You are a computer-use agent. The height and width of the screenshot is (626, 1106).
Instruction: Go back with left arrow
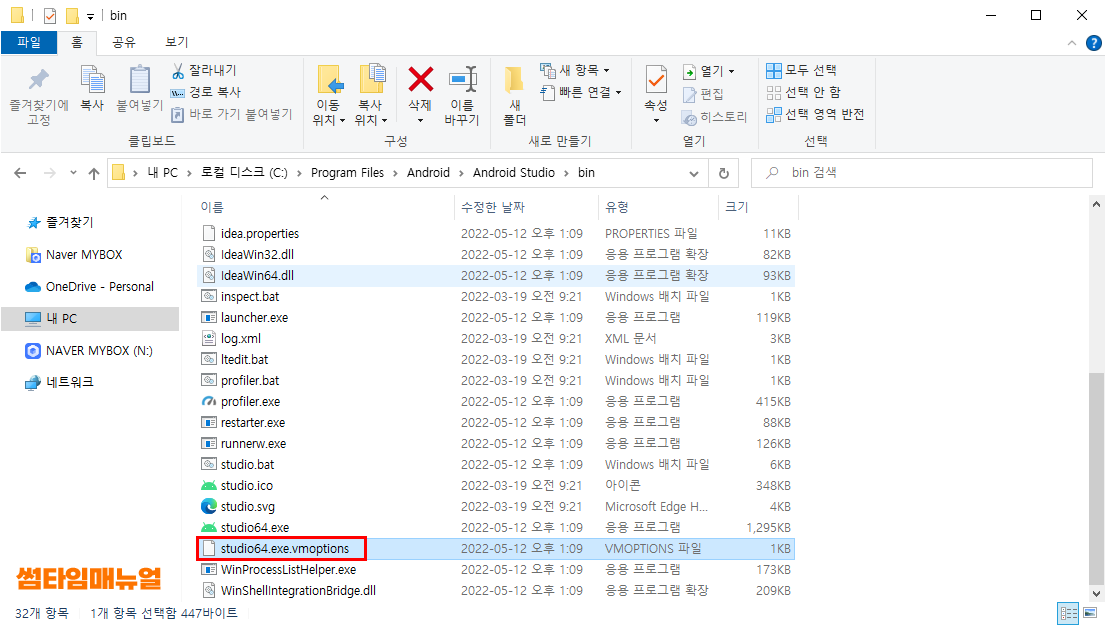point(20,173)
